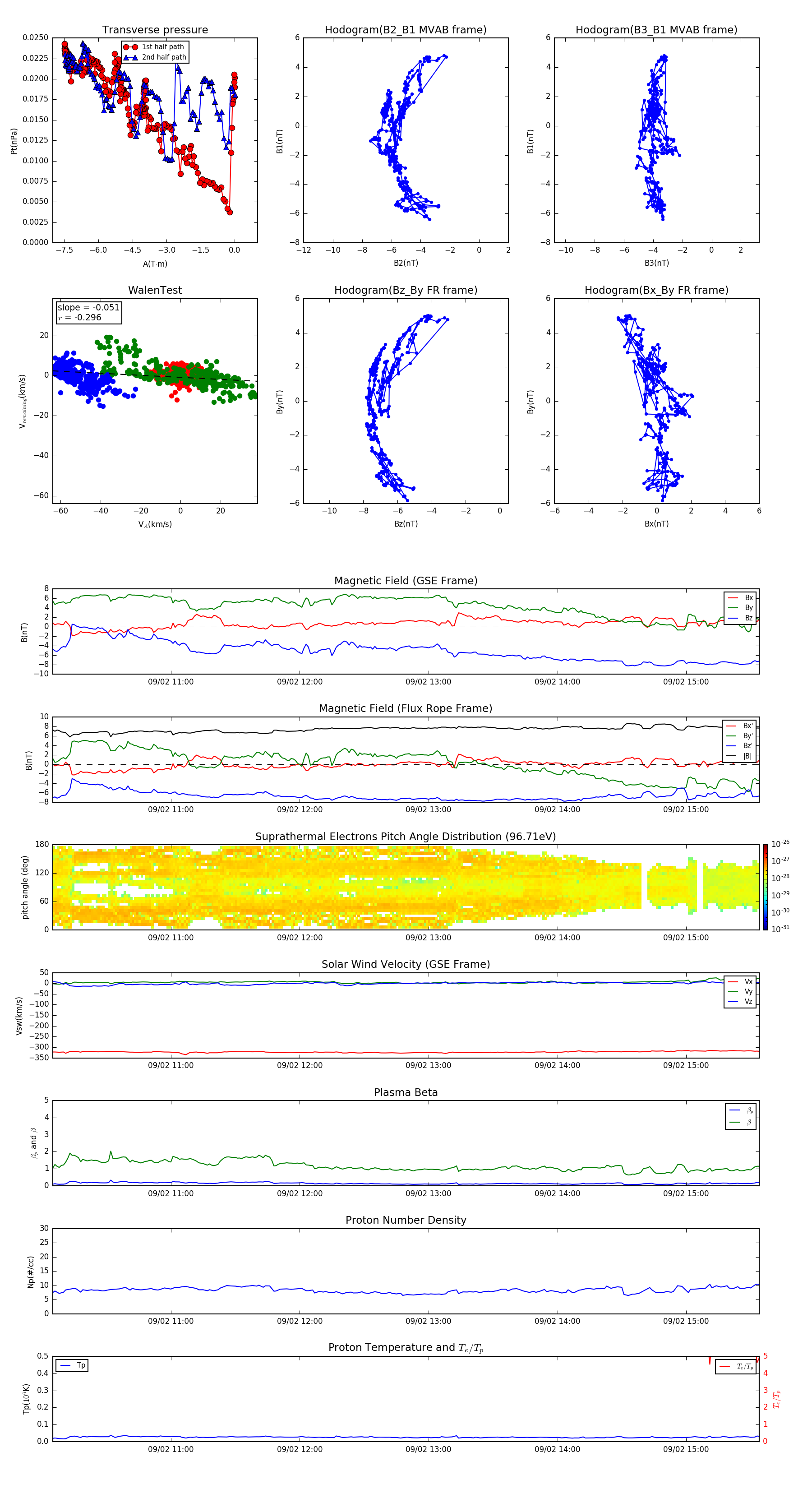The width and height of the screenshot is (812, 1489).
Task: Select the "1st half path" legend entry
Action: [x=154, y=47]
